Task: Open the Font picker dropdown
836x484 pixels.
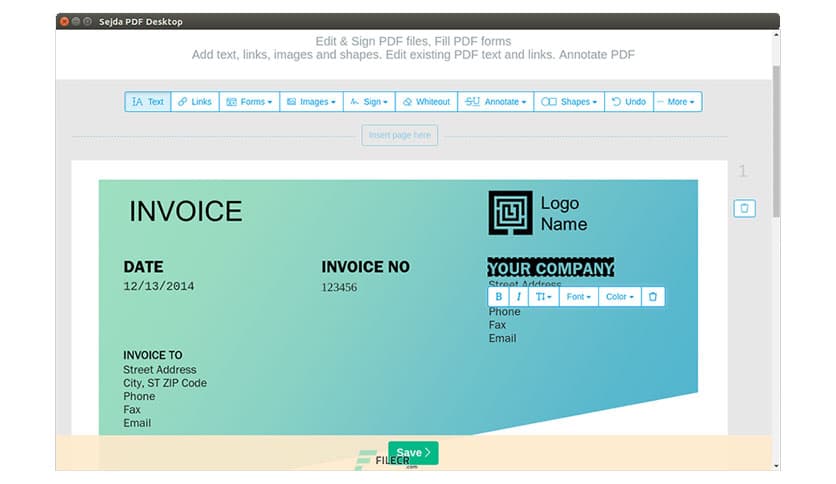Action: pos(578,297)
